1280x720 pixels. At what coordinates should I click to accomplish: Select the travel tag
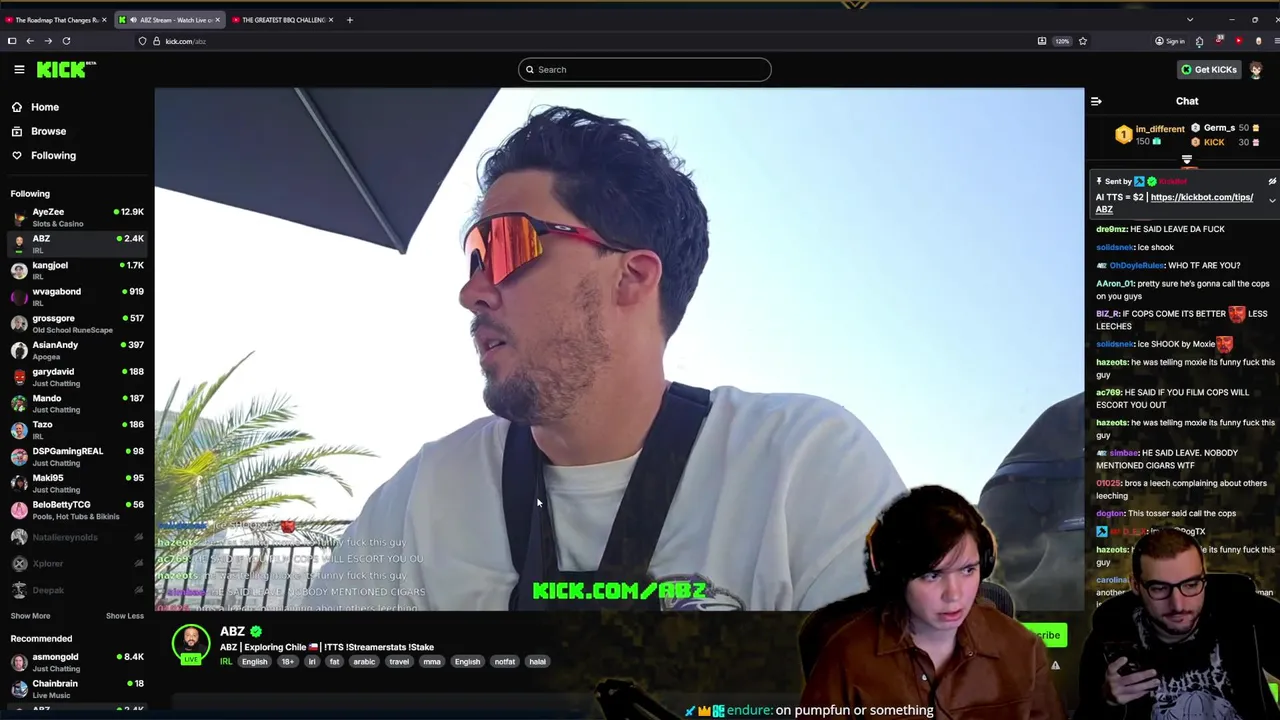[399, 661]
